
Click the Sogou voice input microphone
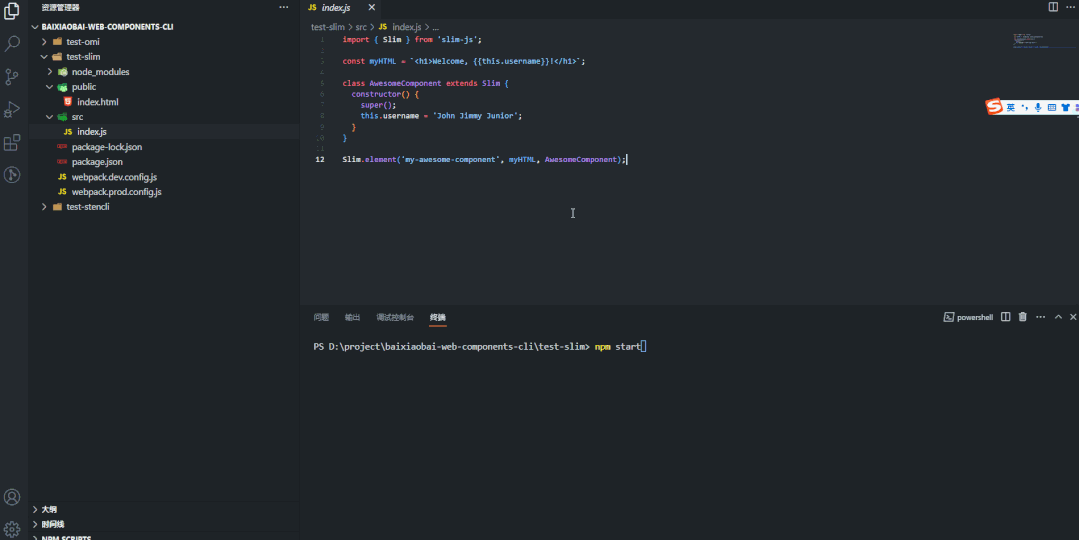point(1038,107)
